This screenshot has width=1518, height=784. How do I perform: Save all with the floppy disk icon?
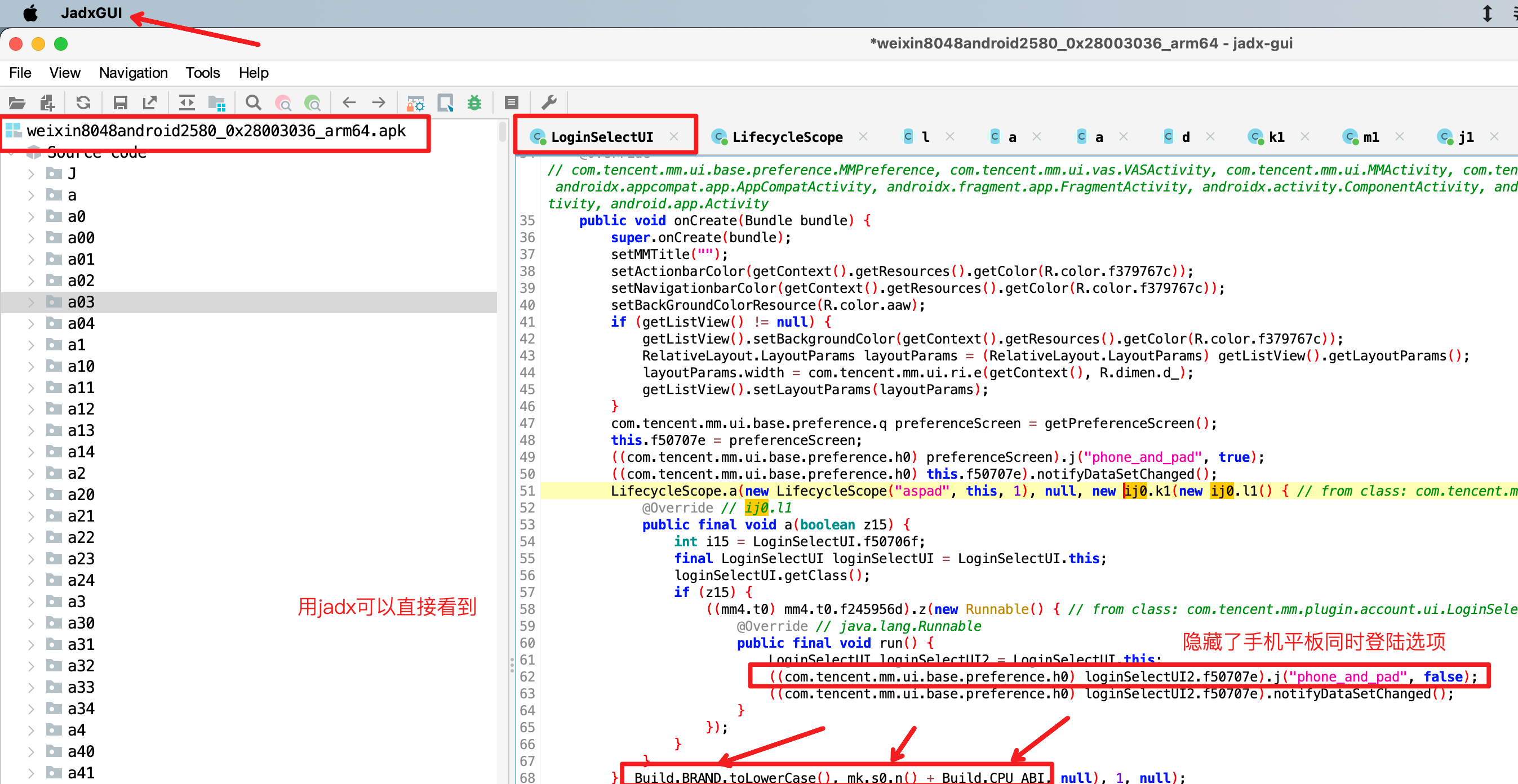click(x=120, y=103)
